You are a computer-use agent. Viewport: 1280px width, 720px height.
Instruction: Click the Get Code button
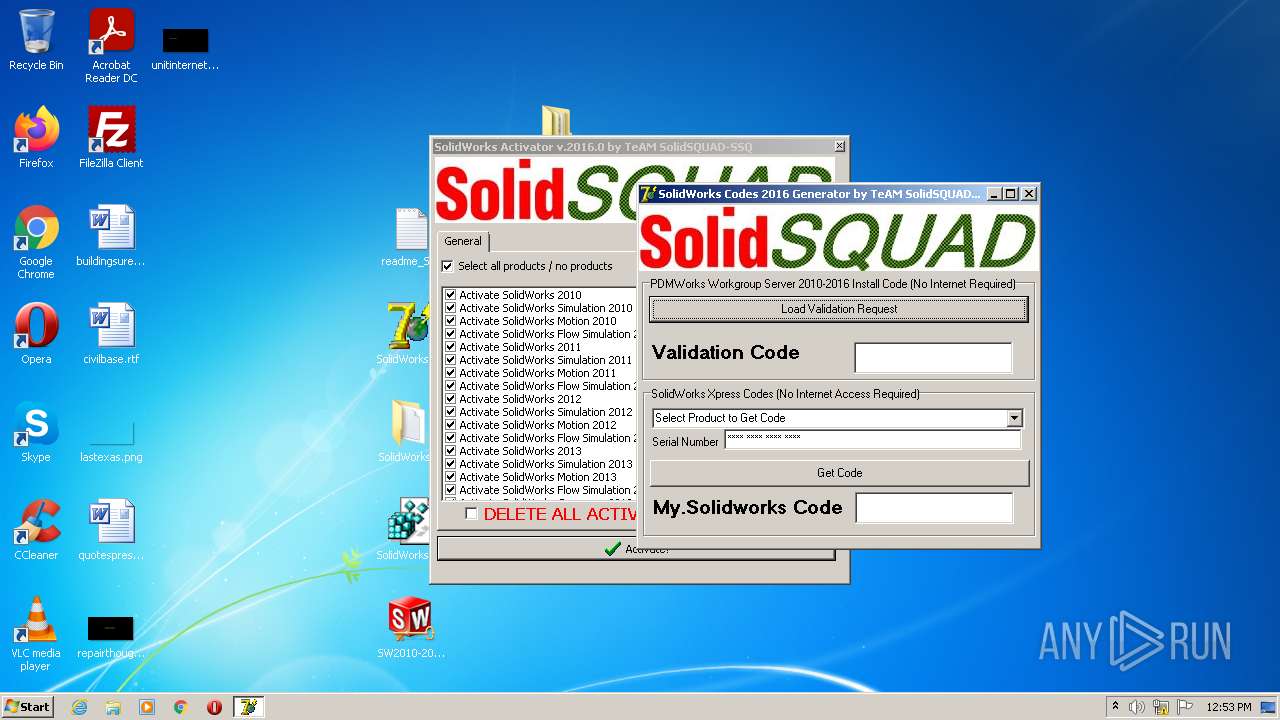click(839, 473)
